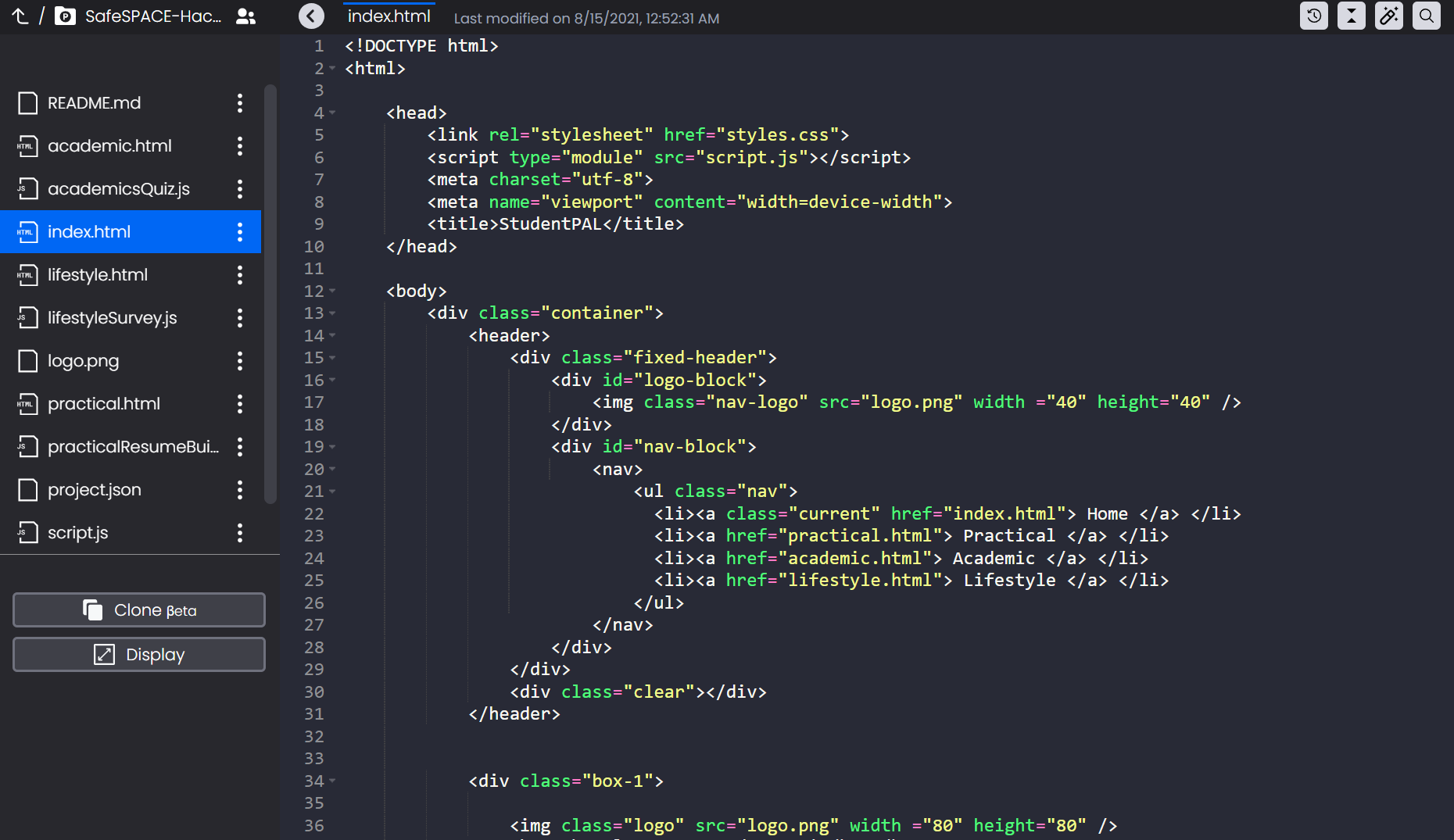Viewport: 1454px width, 840px height.
Task: Open the search magnifier icon
Action: [x=1427, y=16]
